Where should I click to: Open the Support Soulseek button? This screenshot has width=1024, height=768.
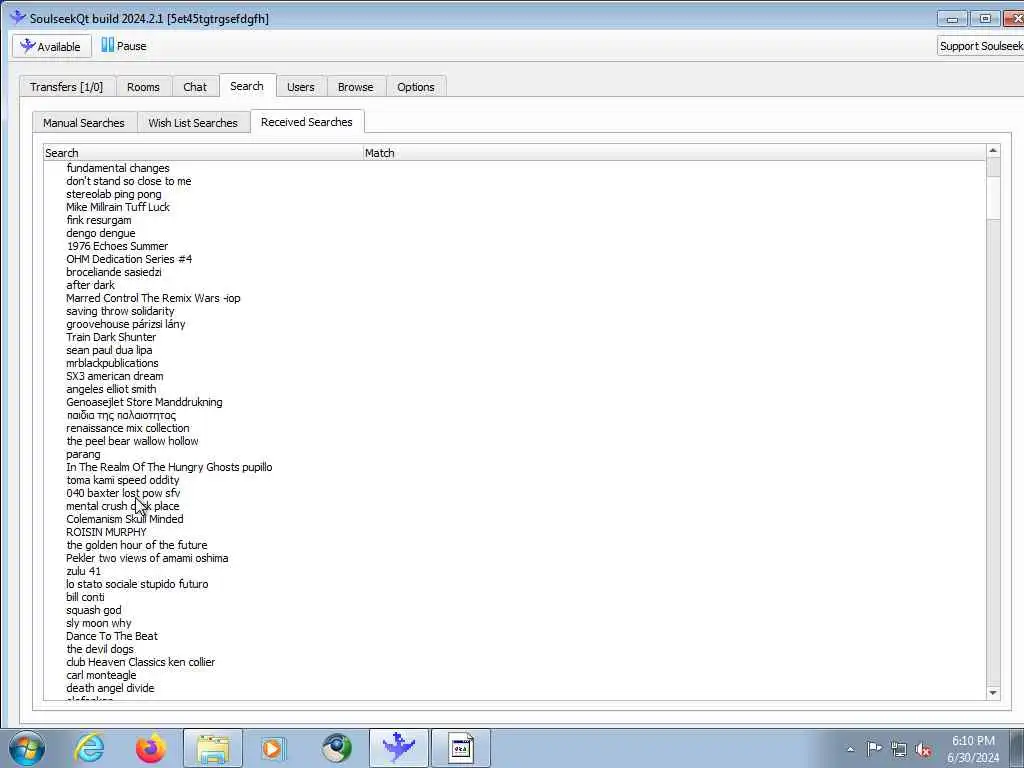click(x=981, y=46)
